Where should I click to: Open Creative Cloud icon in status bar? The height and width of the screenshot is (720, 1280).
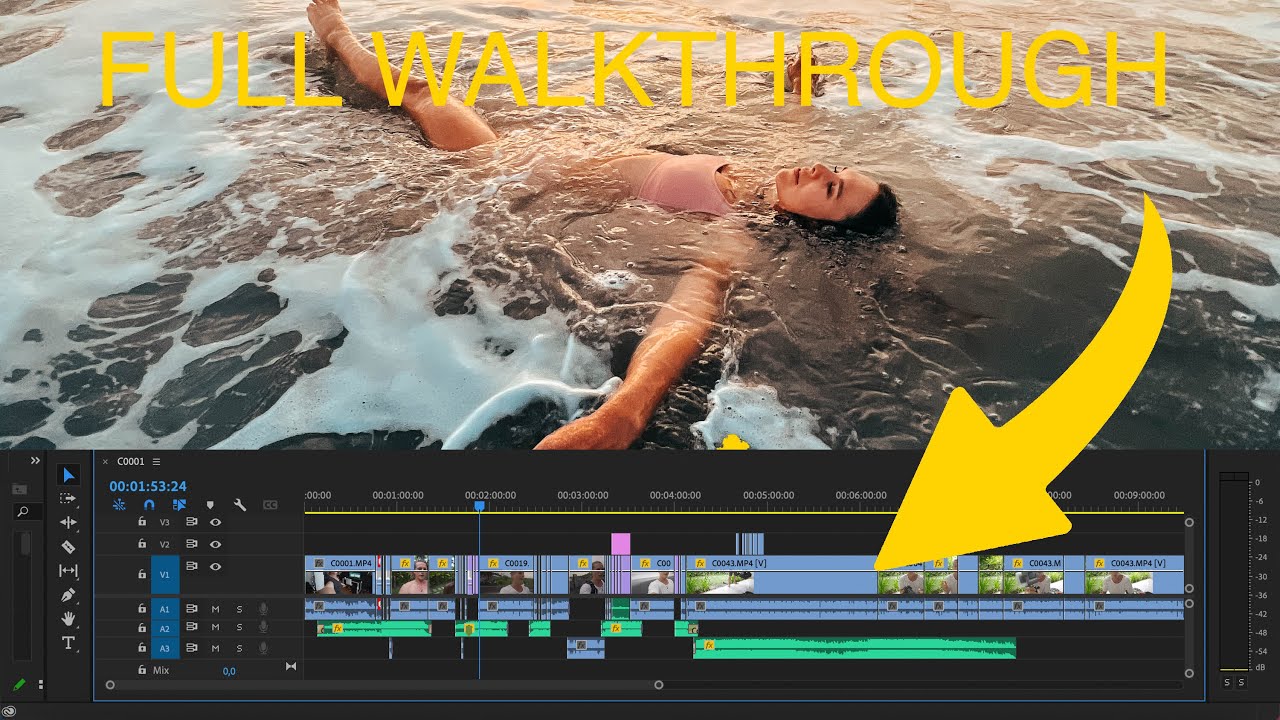pos(9,711)
